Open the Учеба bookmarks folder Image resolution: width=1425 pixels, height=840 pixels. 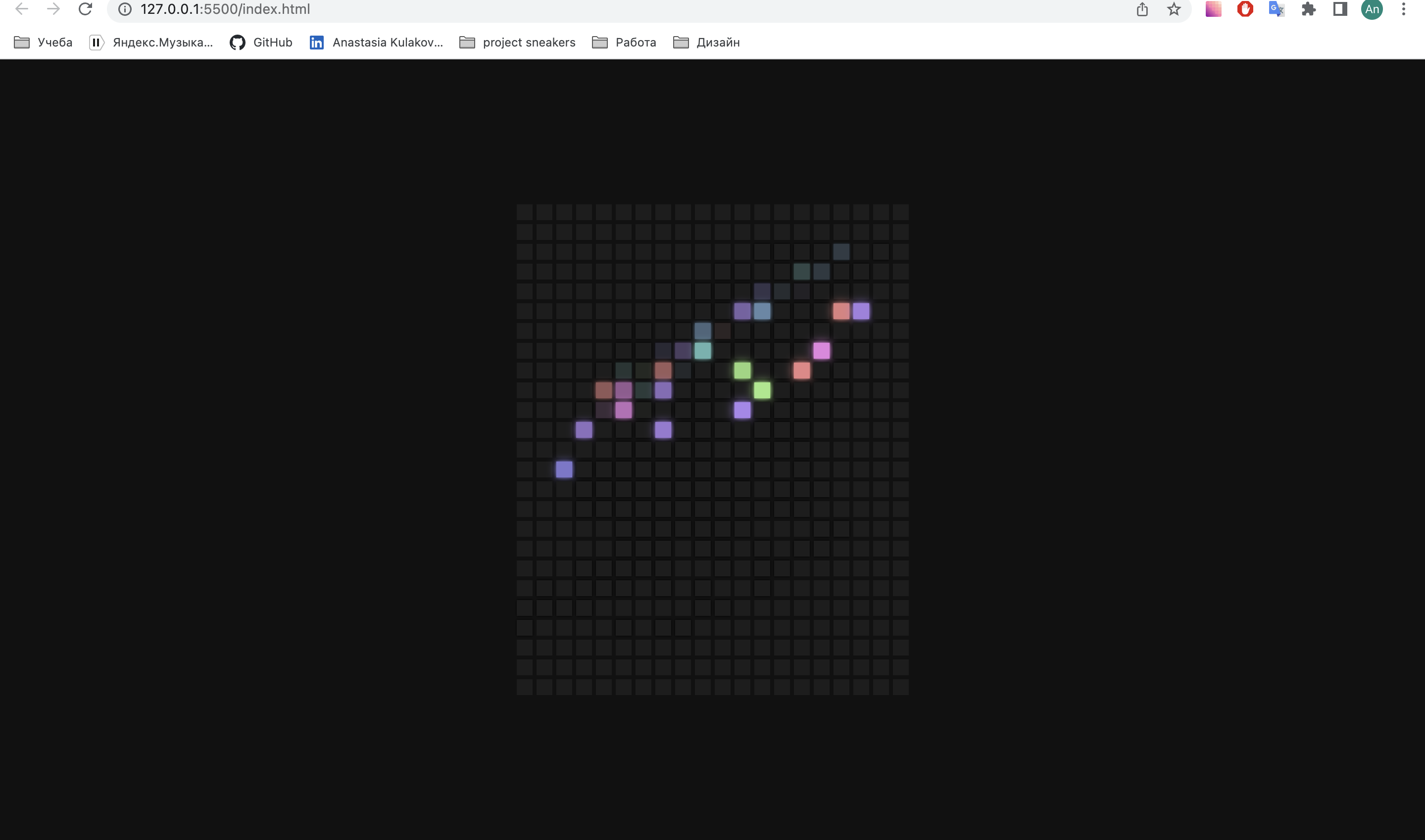pos(43,43)
